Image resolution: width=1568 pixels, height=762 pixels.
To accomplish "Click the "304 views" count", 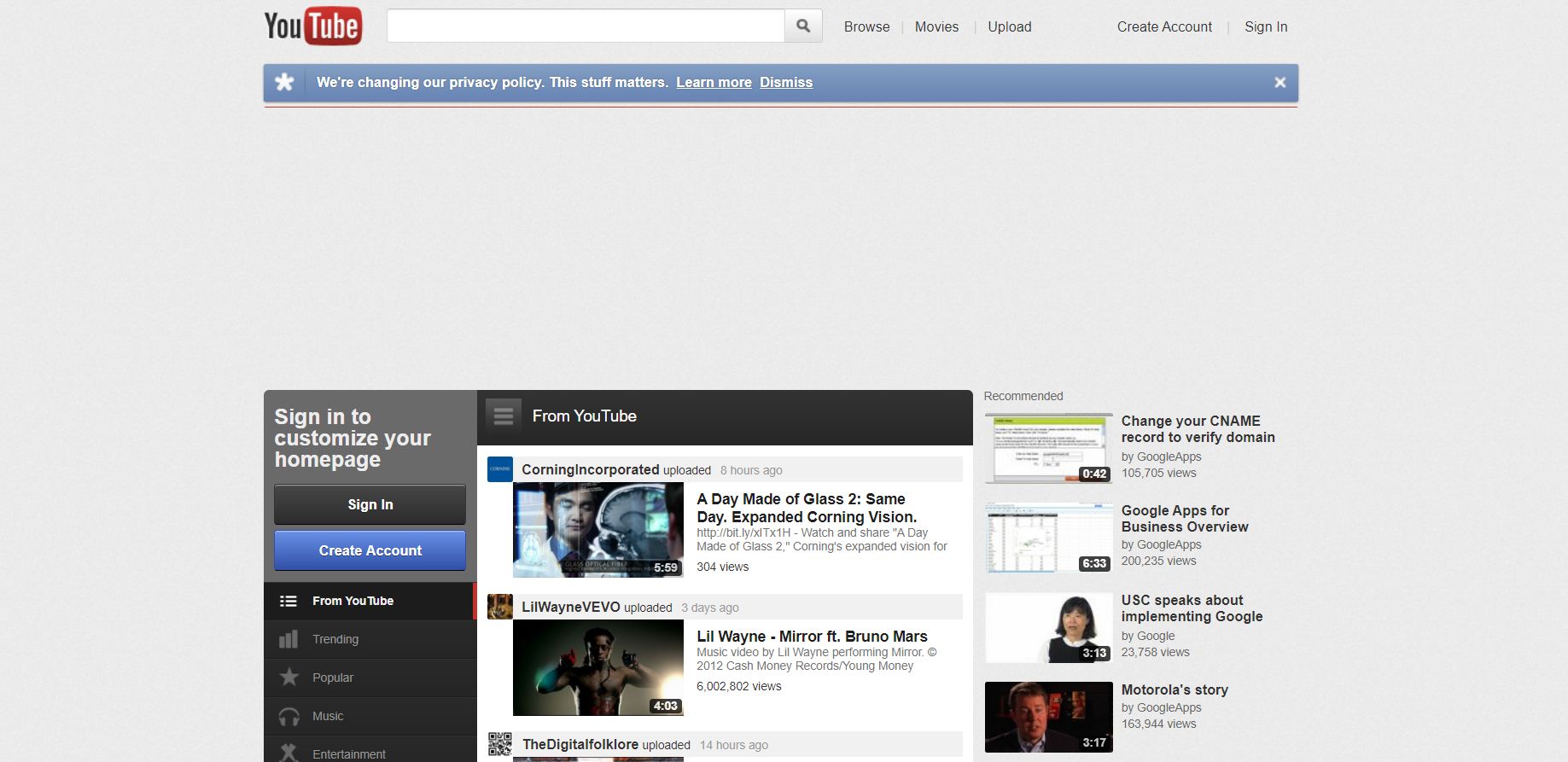I will pos(722,567).
